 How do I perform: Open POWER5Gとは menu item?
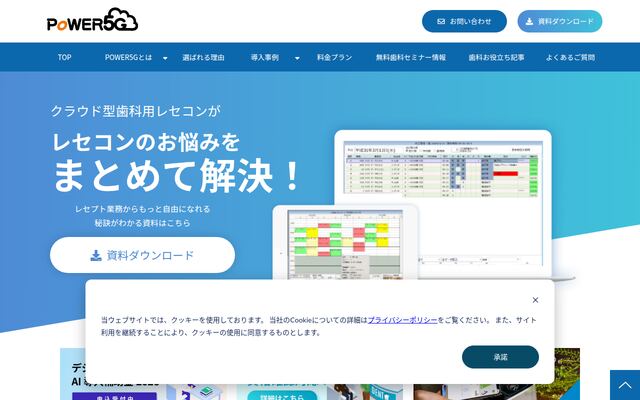pos(128,57)
